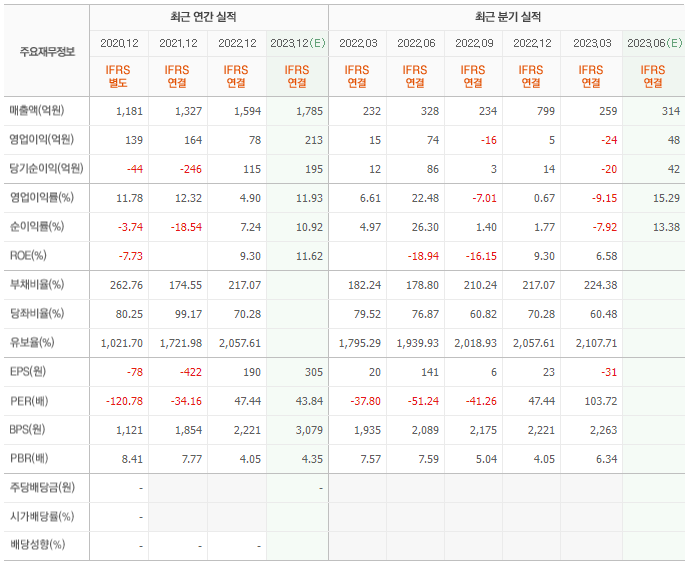Click the -24 operating profit value
This screenshot has width=688, height=564.
[x=609, y=140]
